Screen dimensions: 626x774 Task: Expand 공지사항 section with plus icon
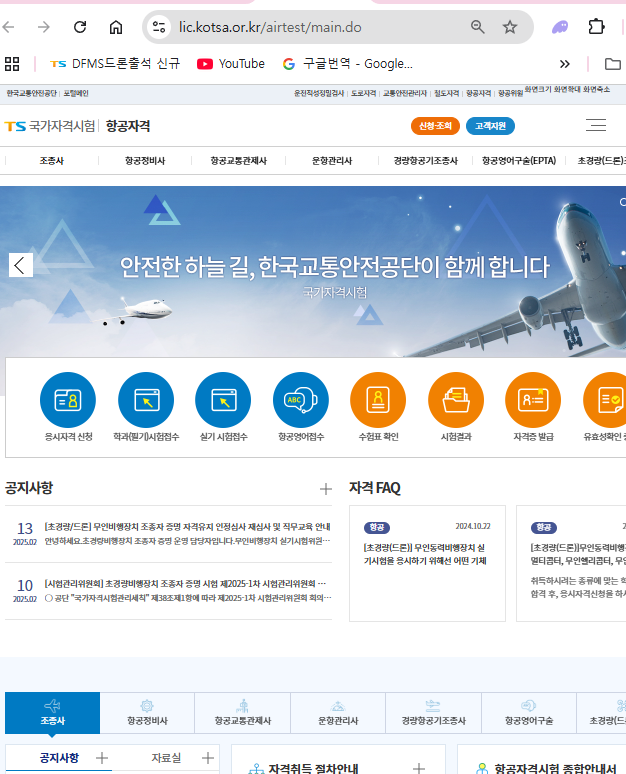point(326,489)
